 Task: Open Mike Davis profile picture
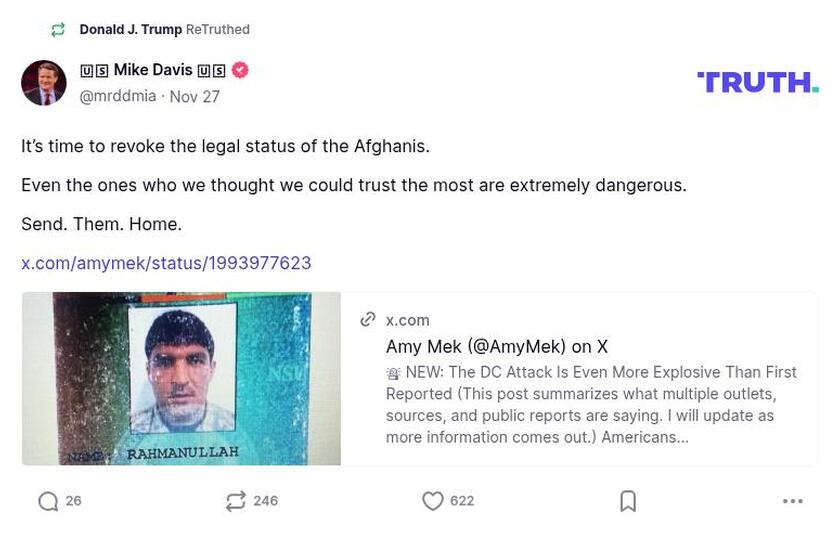click(44, 83)
